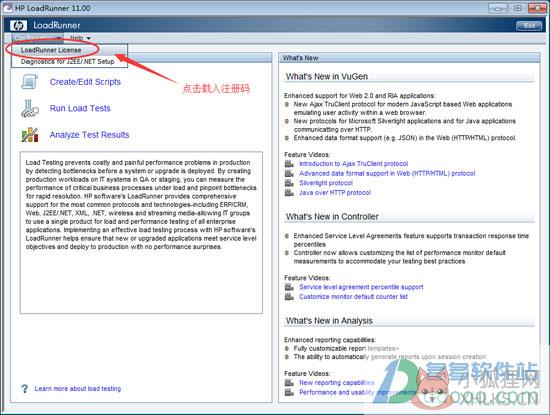The image size is (550, 415).
Task: Open Analyze Test Results link
Action: (x=89, y=135)
